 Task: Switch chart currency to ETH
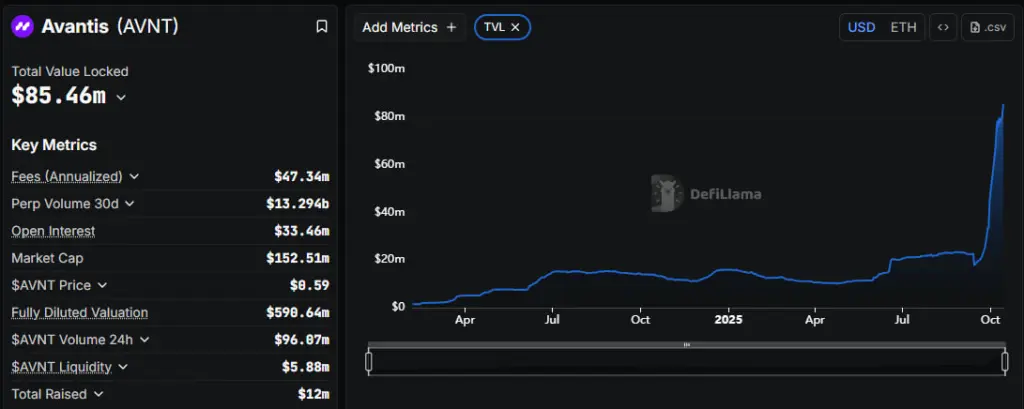(x=903, y=27)
